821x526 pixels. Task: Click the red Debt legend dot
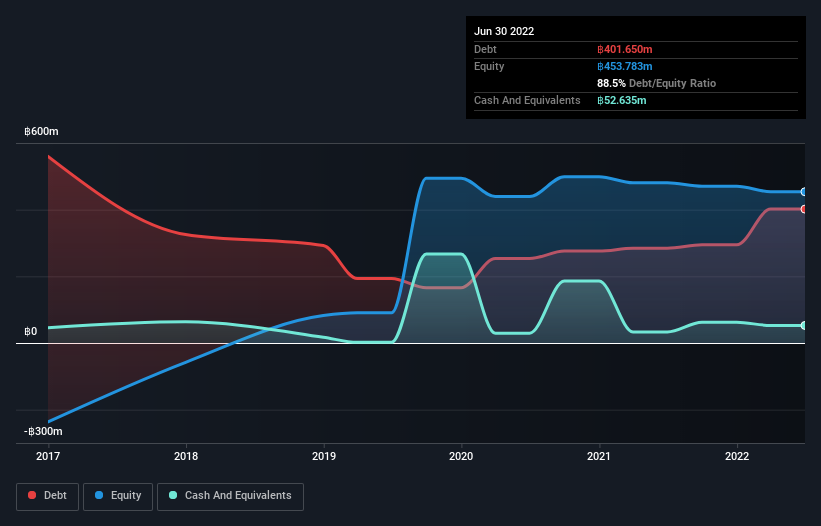click(32, 495)
